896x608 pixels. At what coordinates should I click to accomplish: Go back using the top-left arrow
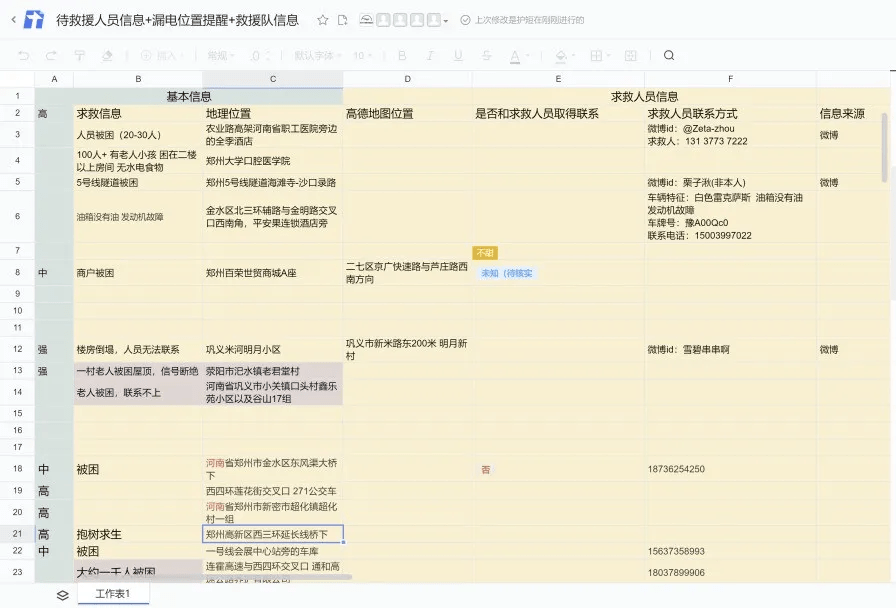(14, 20)
